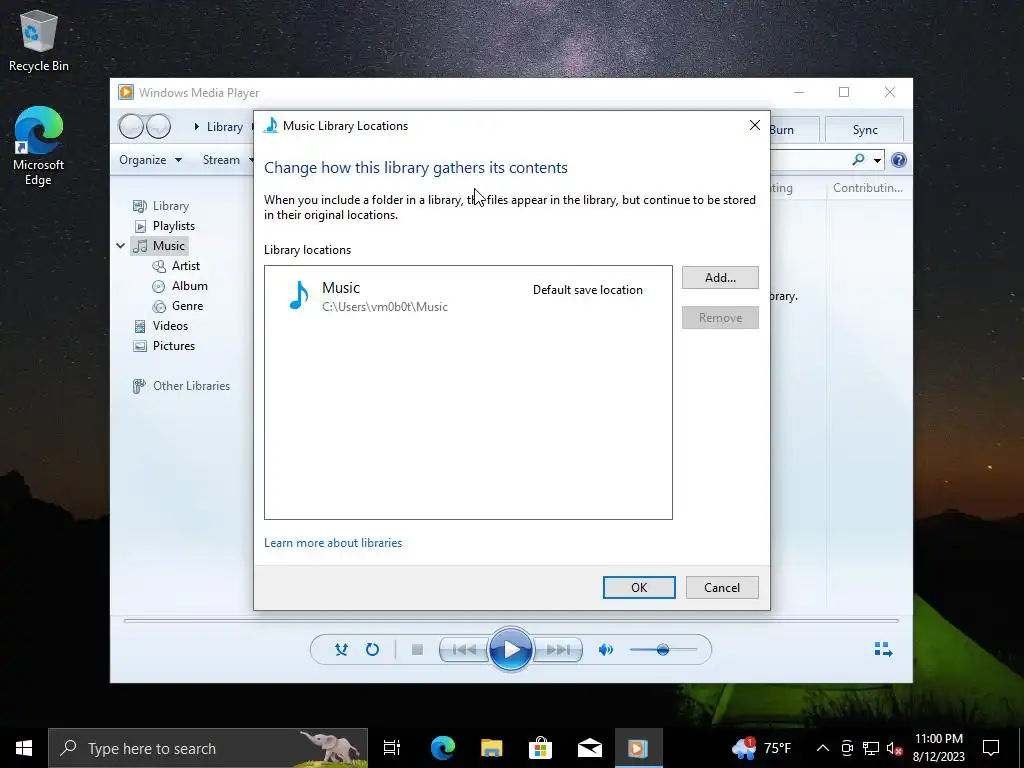Click the Default save location label
Screen dimensions: 1024x768
click(x=588, y=290)
